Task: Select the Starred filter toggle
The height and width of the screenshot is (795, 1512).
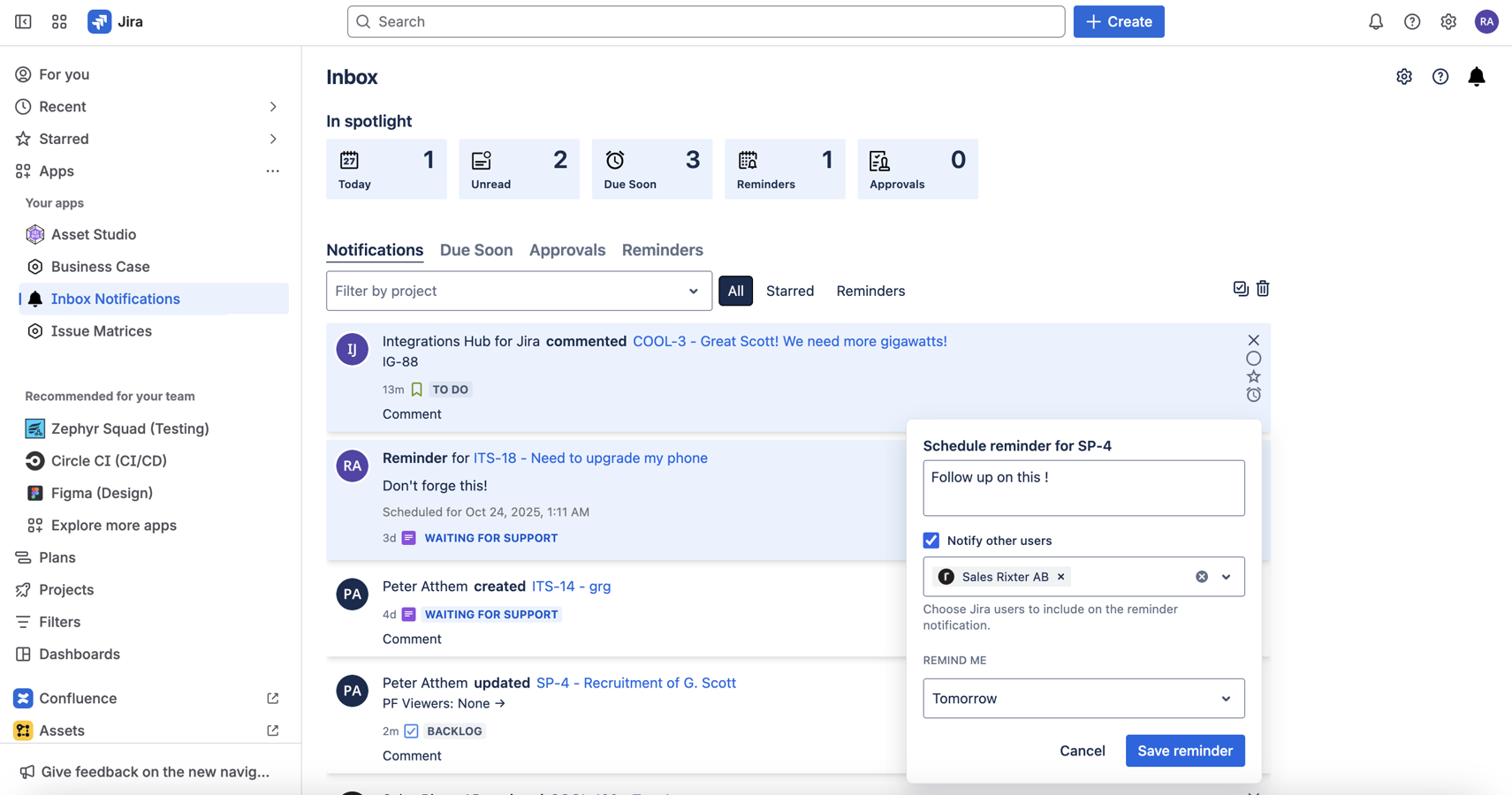Action: 789,291
